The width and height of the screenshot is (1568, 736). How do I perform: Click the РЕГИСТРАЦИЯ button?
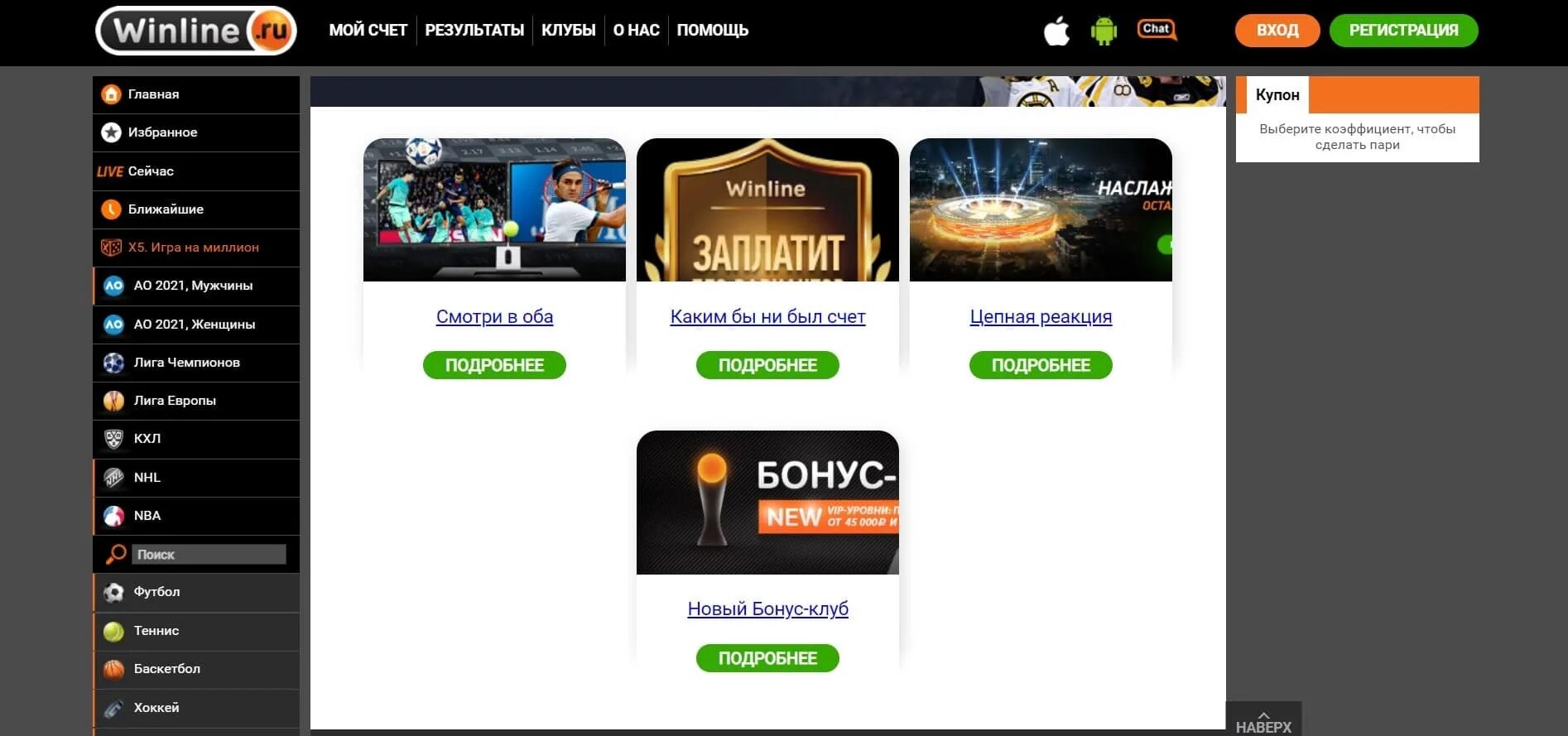pyautogui.click(x=1403, y=31)
